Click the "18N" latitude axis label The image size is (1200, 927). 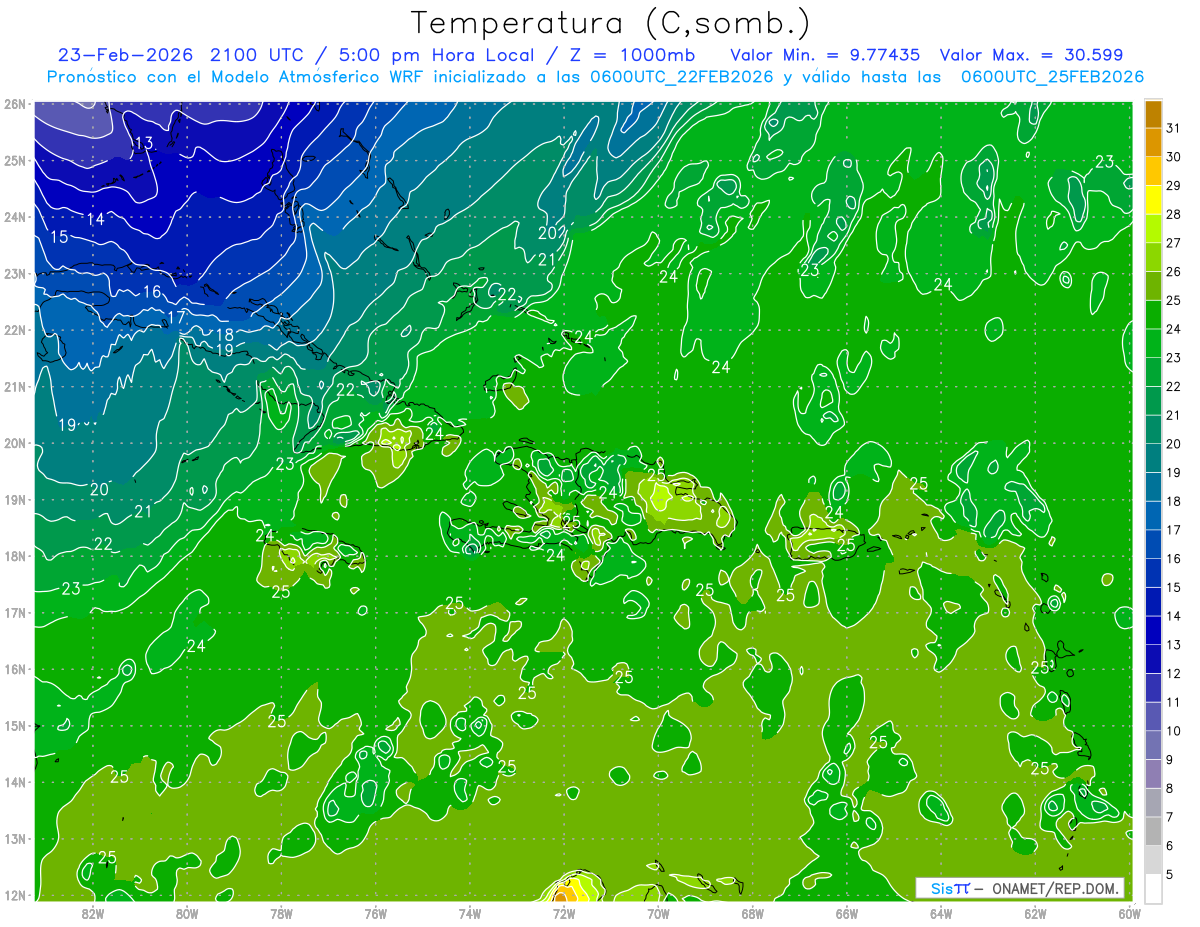[x=14, y=556]
